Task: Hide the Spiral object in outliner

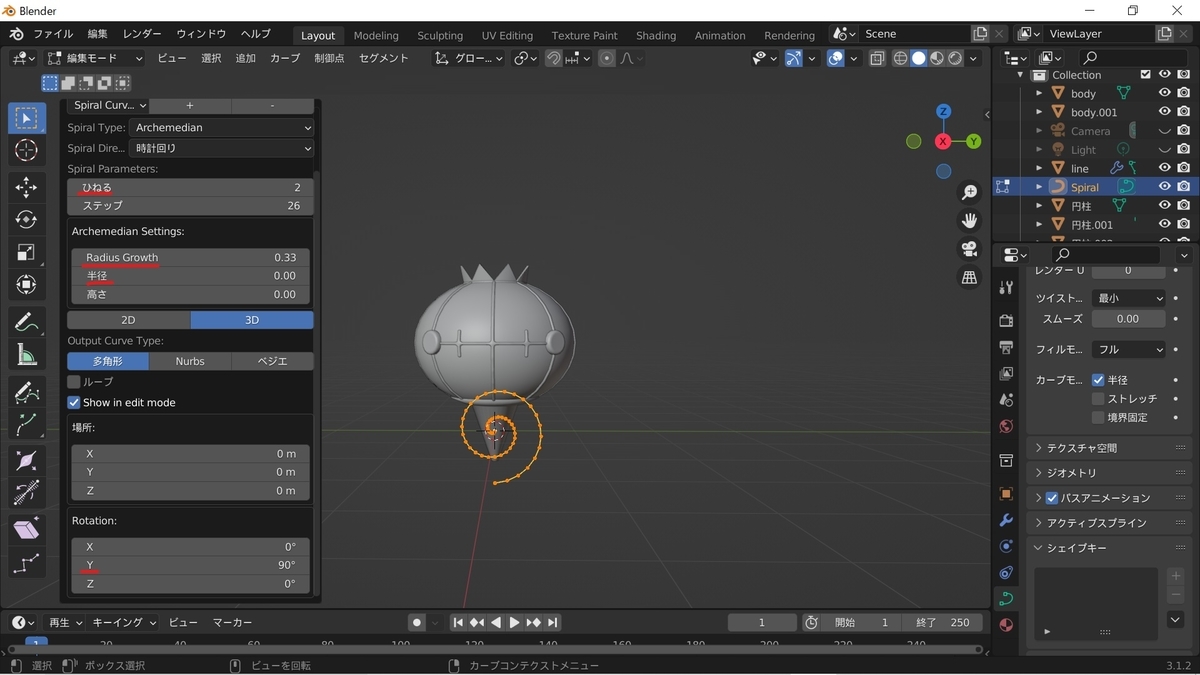Action: tap(1164, 187)
